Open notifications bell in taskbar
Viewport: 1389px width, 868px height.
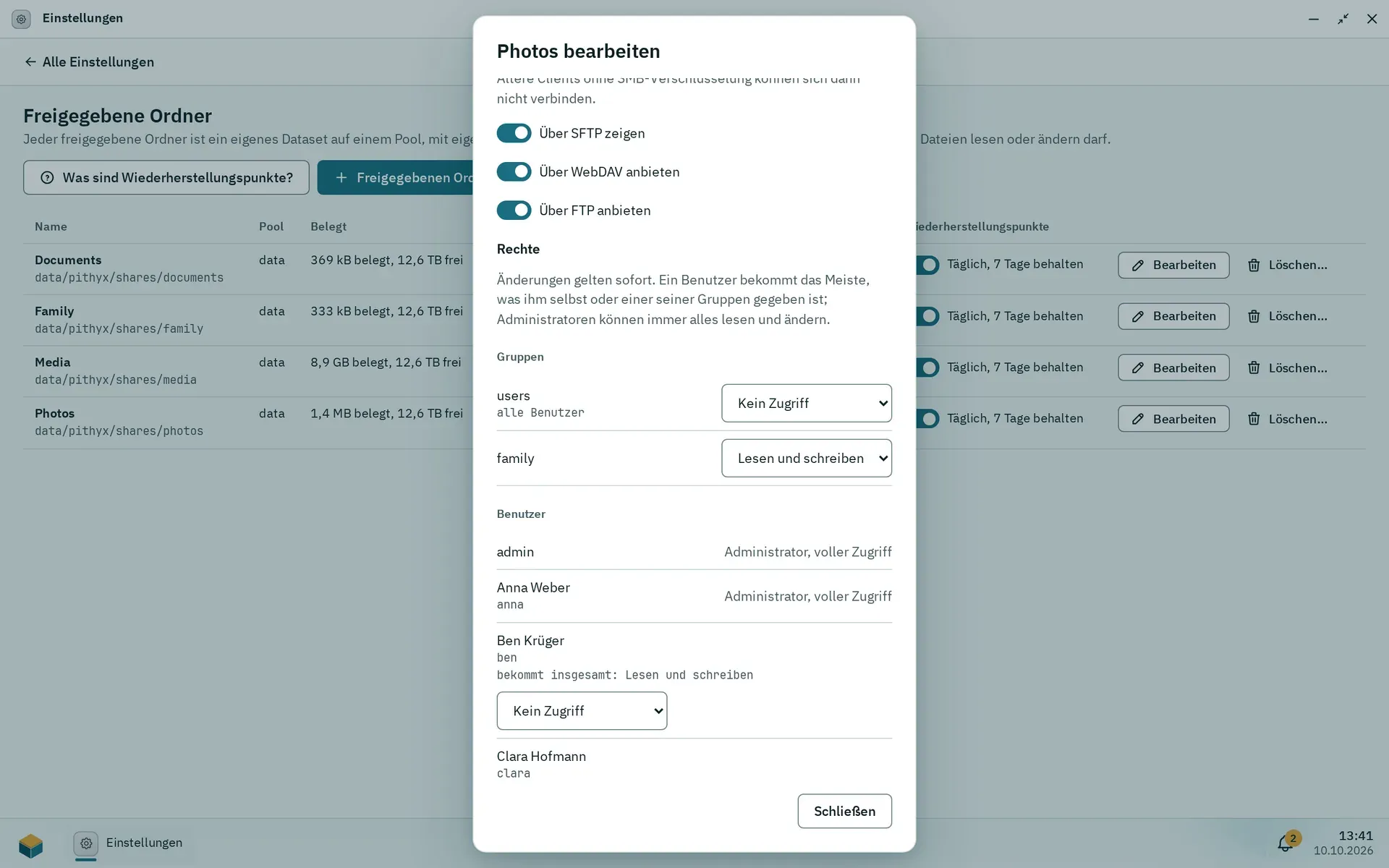point(1286,843)
